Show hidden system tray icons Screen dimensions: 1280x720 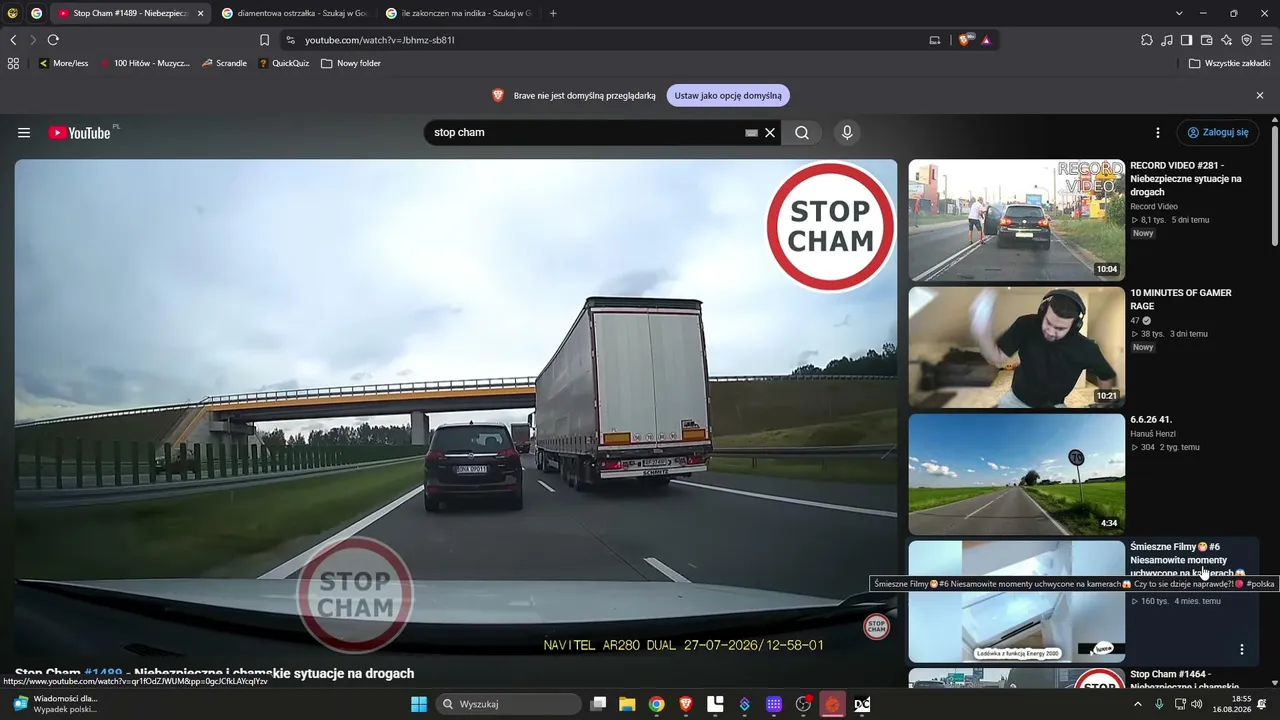pos(1137,704)
